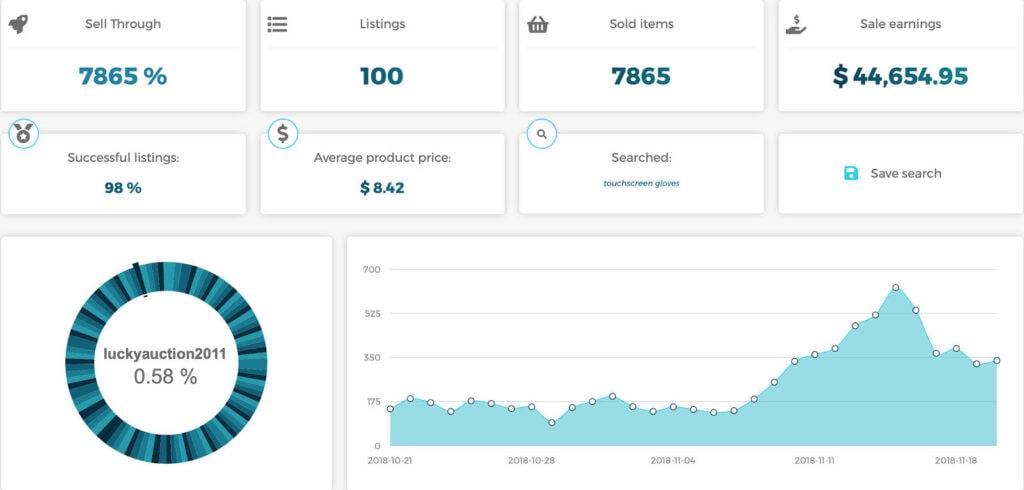
Task: Click the $ 44,654.95 sale earnings value
Action: pyautogui.click(x=900, y=76)
